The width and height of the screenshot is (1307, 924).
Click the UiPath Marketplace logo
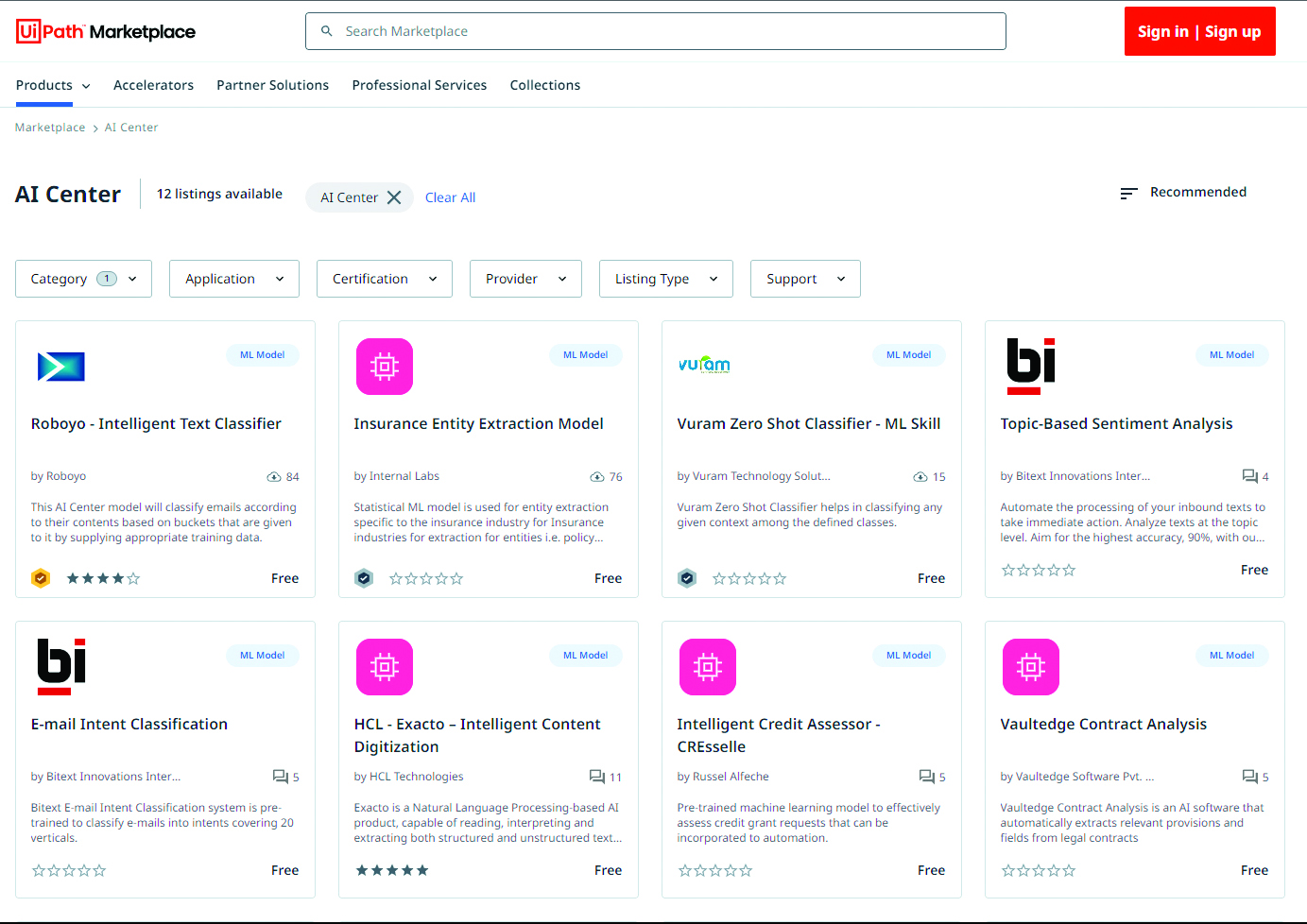click(106, 31)
